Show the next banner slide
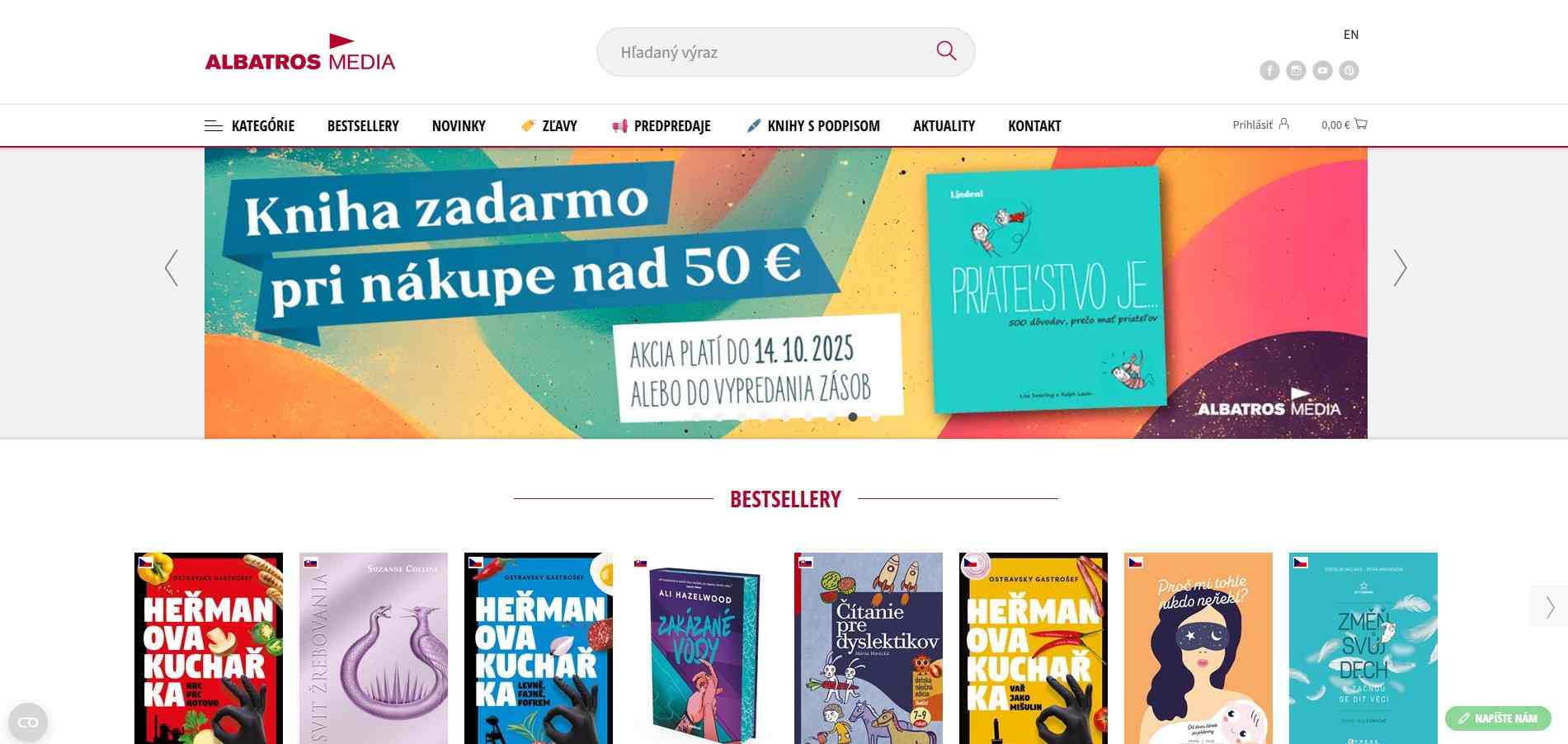Image resolution: width=1568 pixels, height=744 pixels. click(x=1400, y=268)
